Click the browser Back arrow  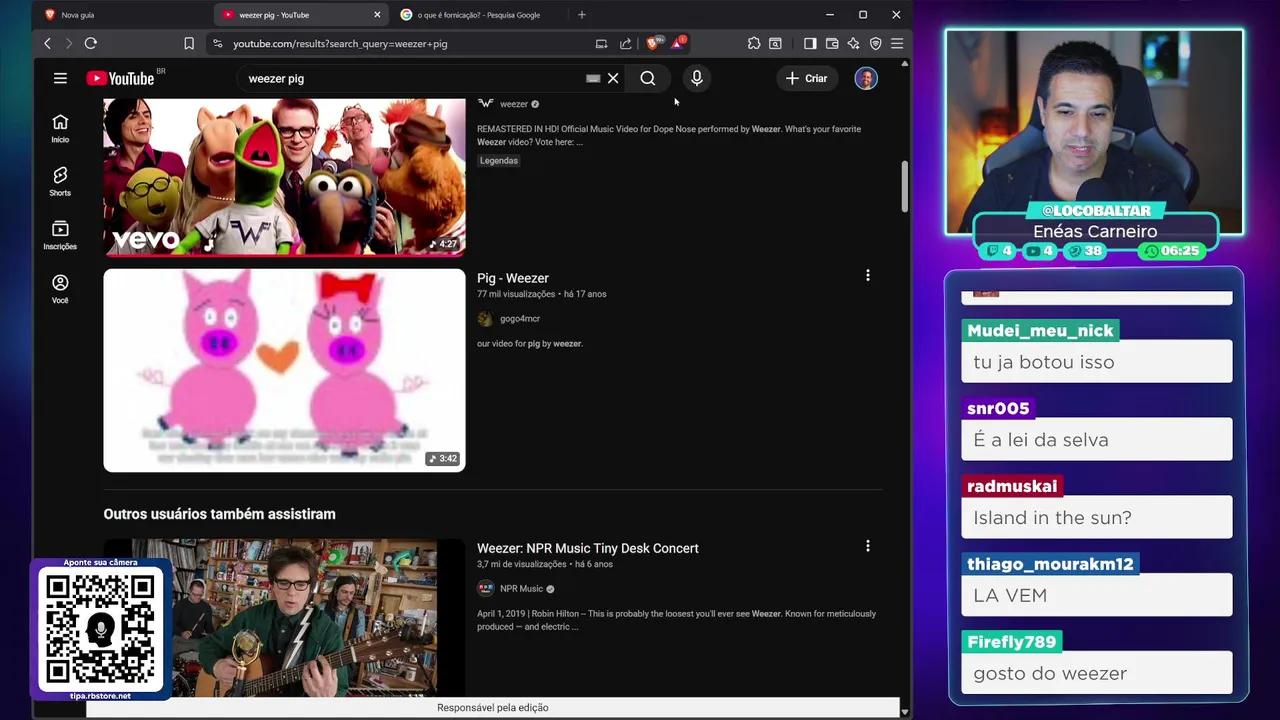pyautogui.click(x=47, y=43)
